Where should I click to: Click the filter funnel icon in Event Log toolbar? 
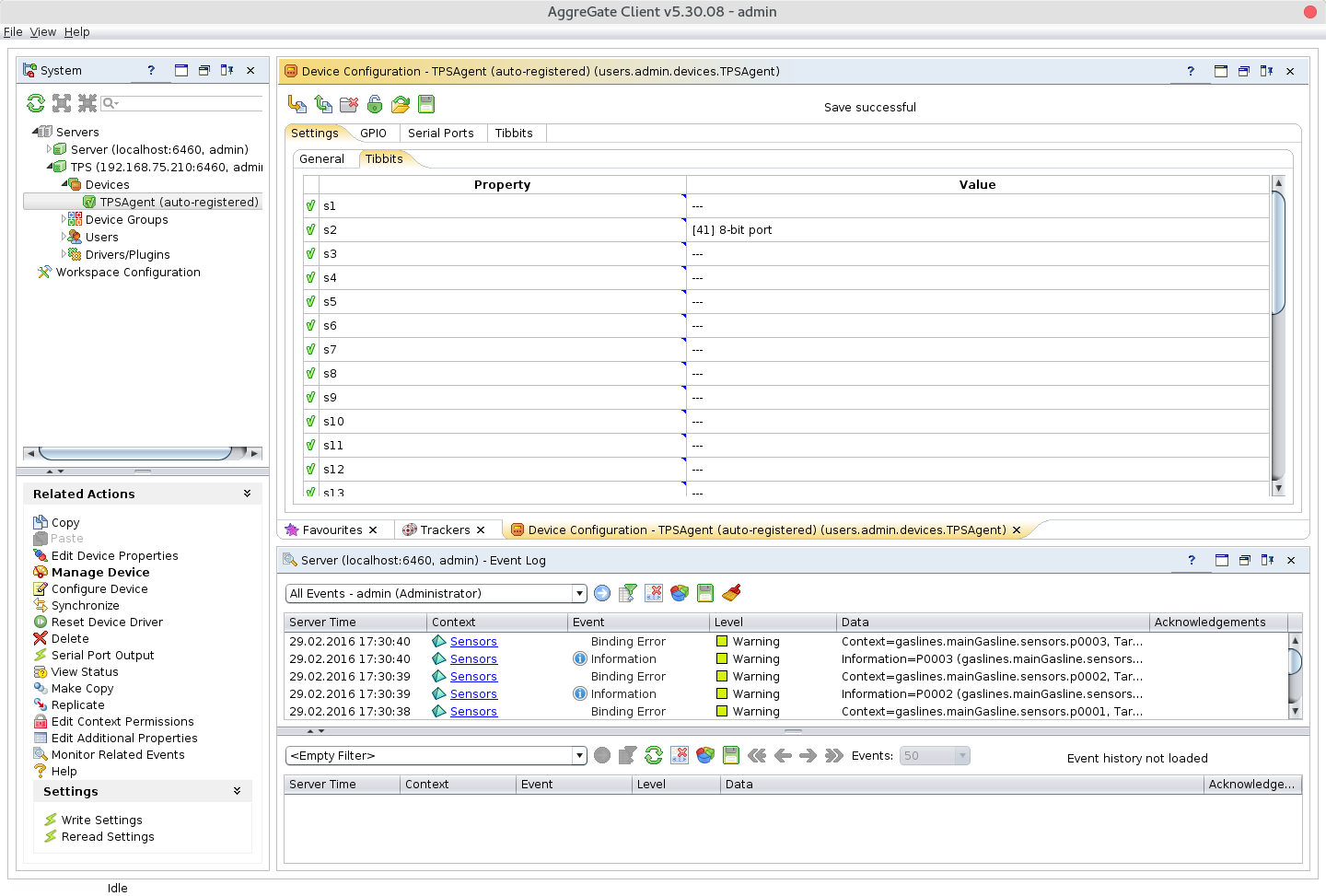[x=628, y=593]
